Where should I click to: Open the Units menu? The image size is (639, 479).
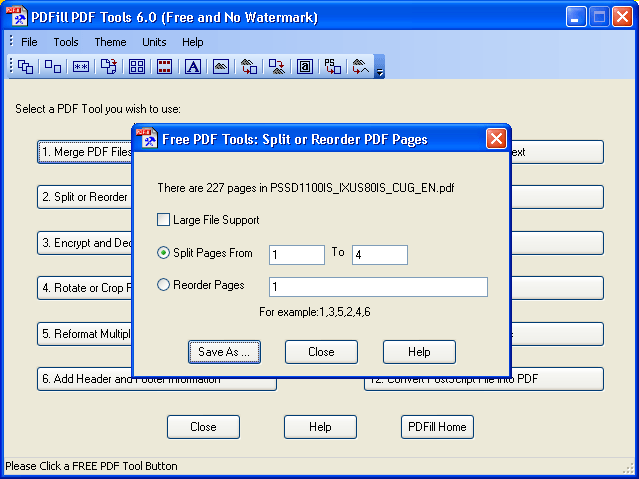(x=154, y=42)
